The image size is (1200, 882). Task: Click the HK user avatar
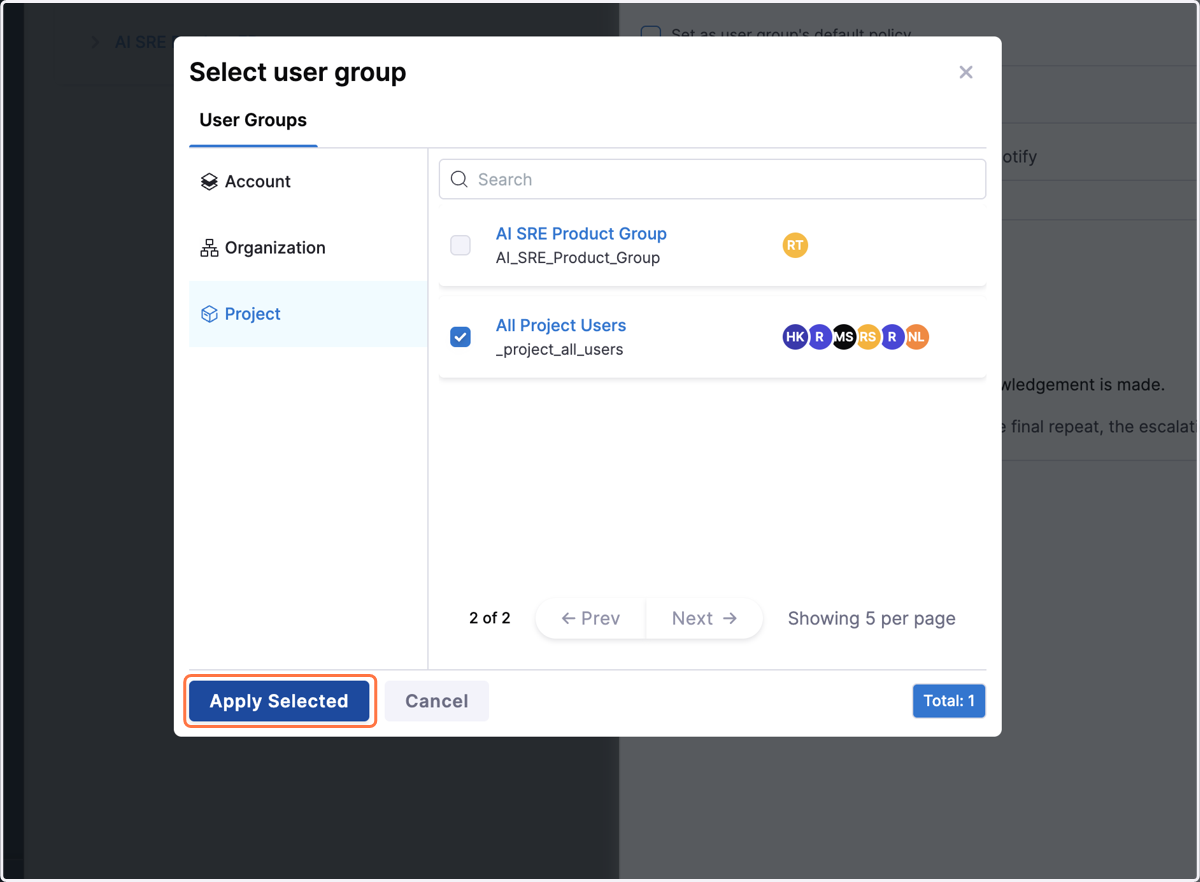795,337
